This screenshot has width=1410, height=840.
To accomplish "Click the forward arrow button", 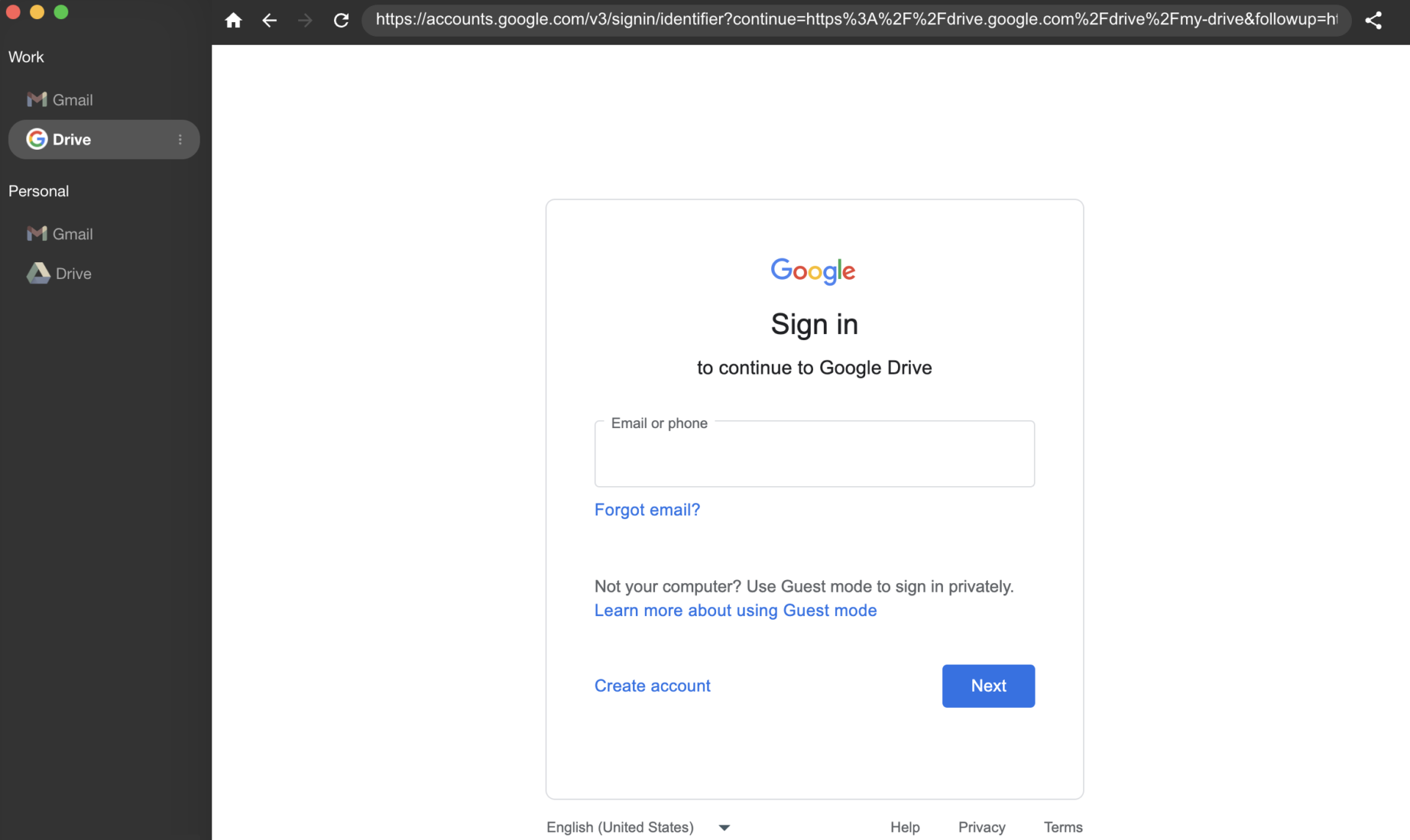I will coord(305,21).
